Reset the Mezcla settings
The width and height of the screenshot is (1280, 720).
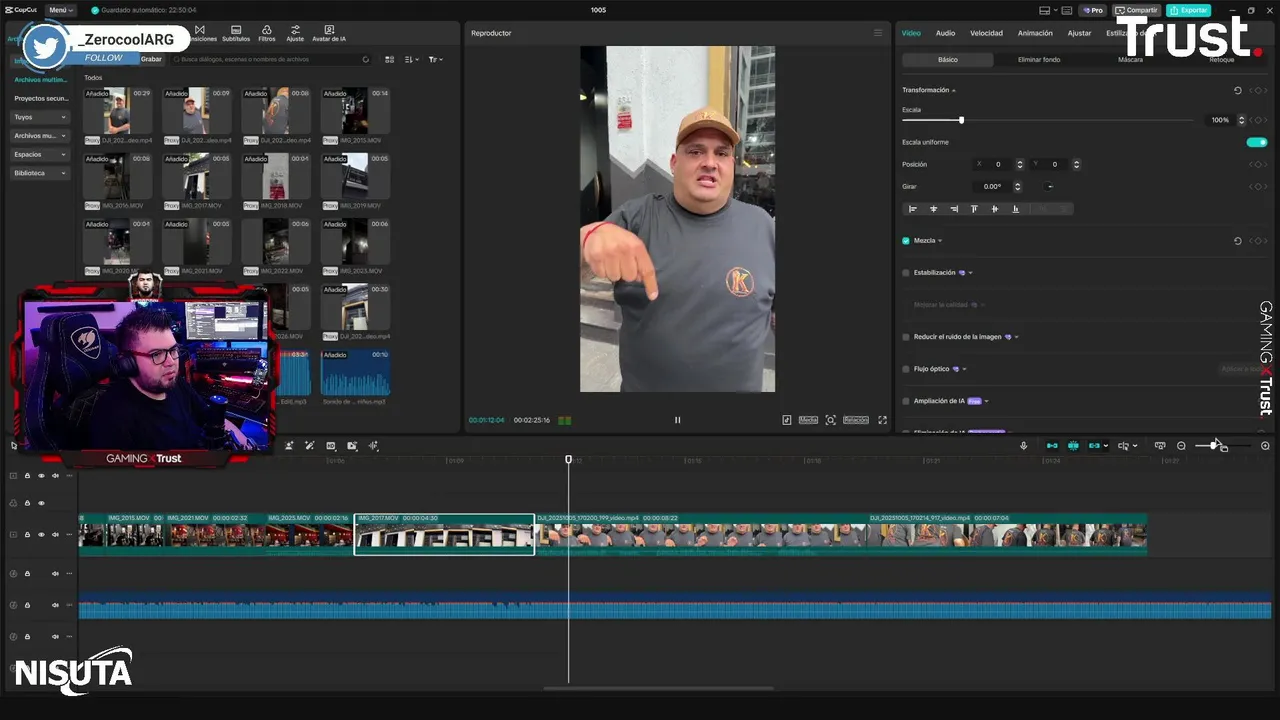(x=1237, y=241)
